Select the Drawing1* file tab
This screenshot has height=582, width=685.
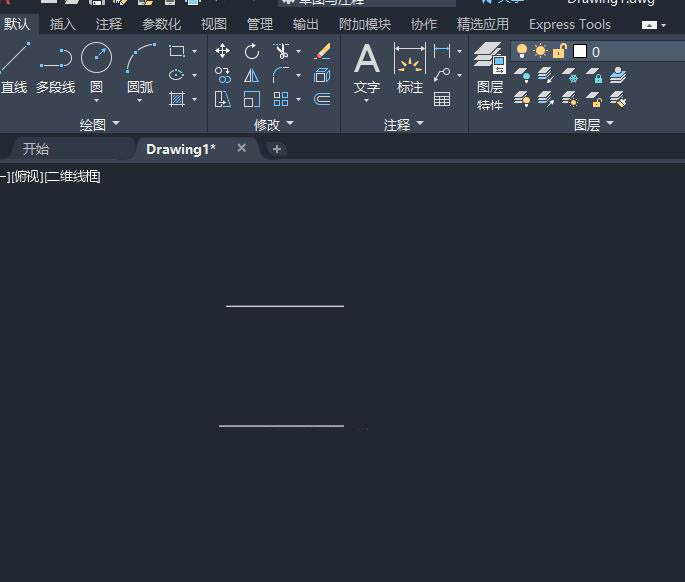180,149
